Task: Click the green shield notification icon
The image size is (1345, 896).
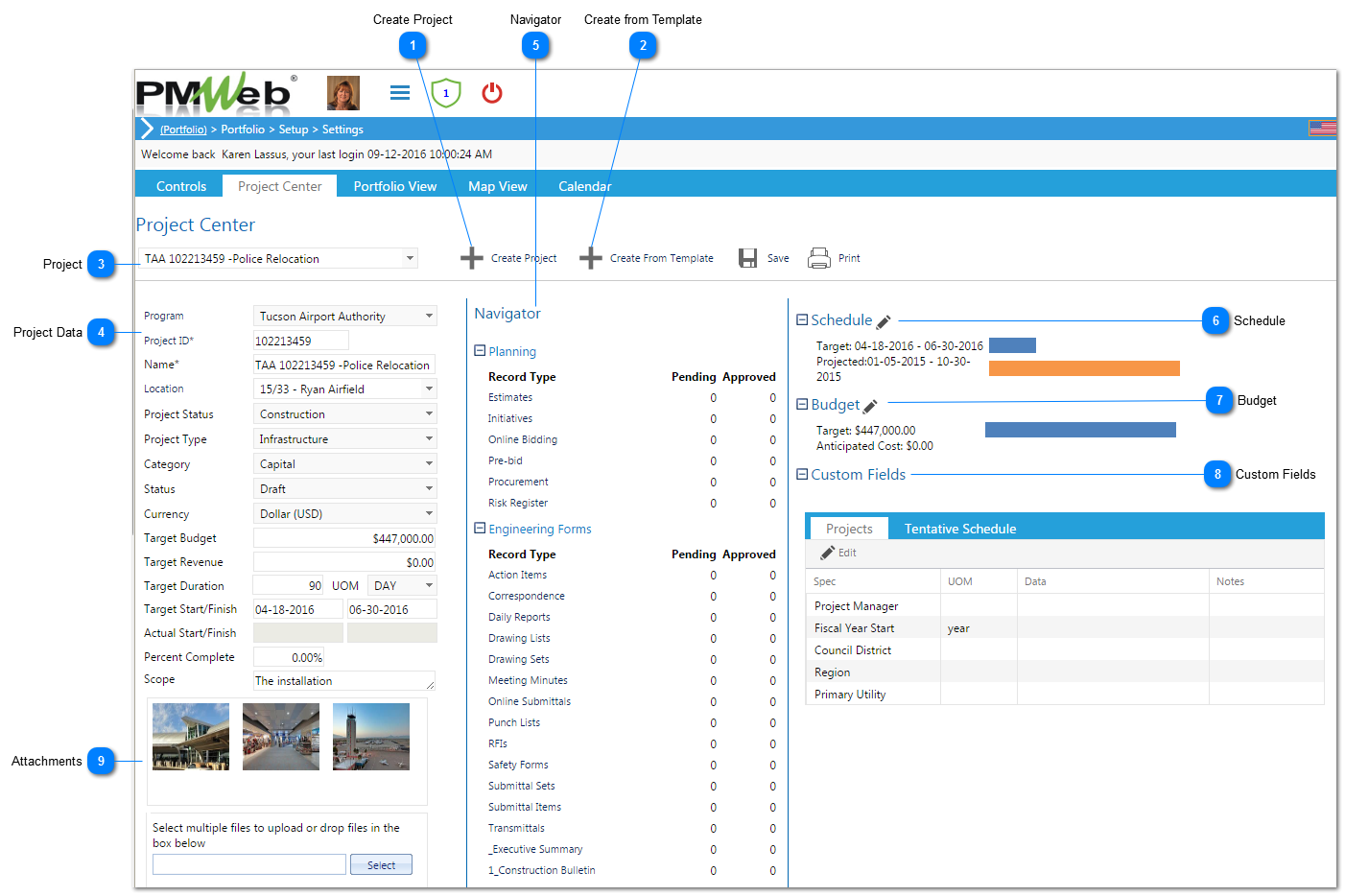Action: [446, 93]
